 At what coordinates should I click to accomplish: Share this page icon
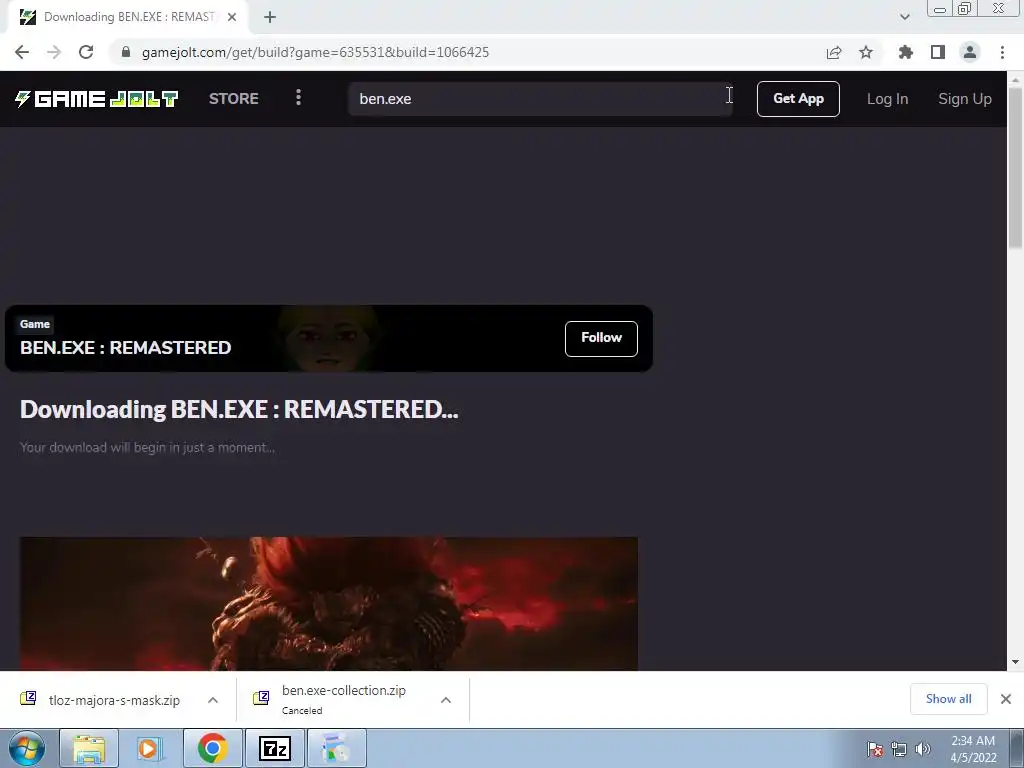834,52
